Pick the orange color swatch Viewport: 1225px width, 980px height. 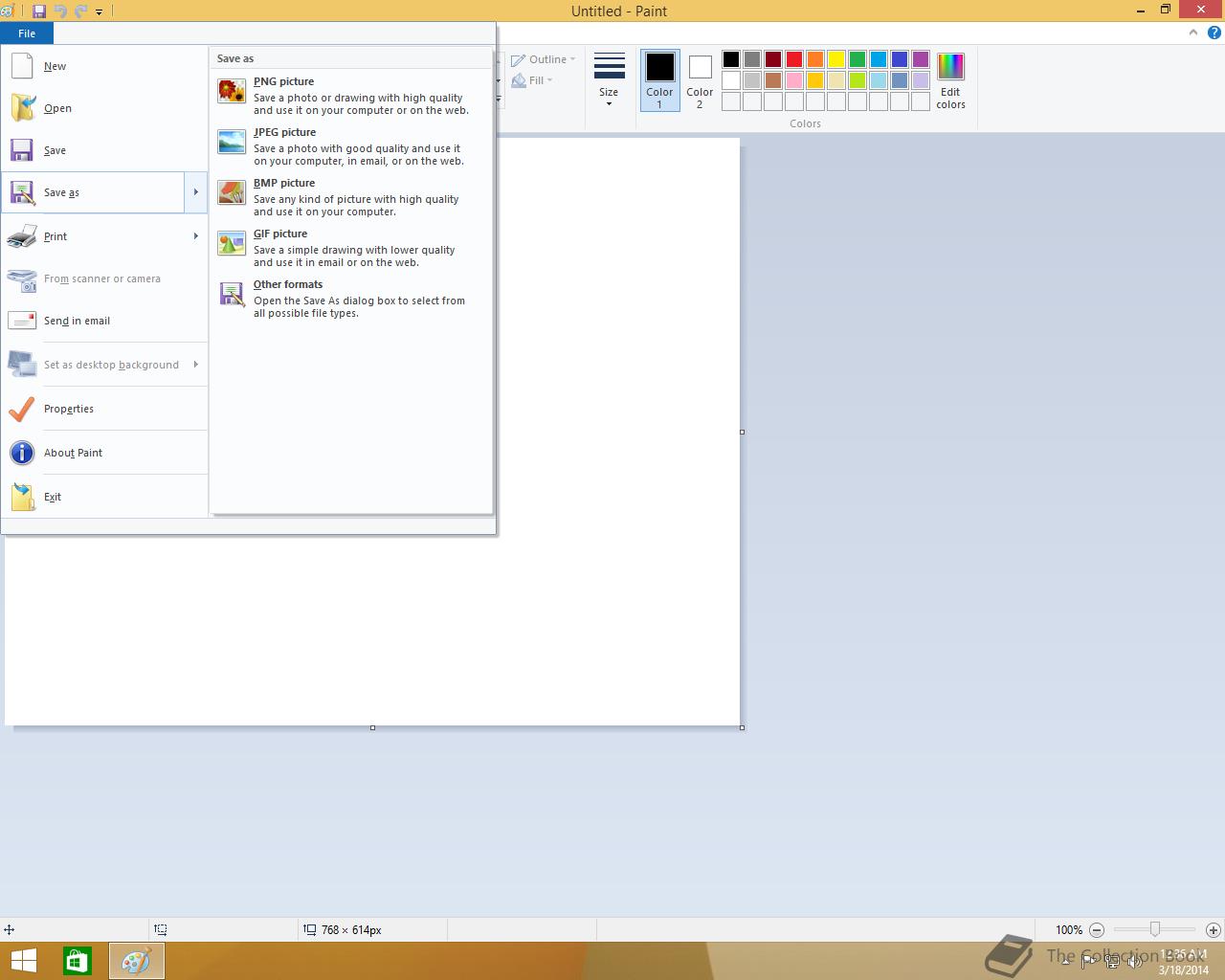click(815, 59)
